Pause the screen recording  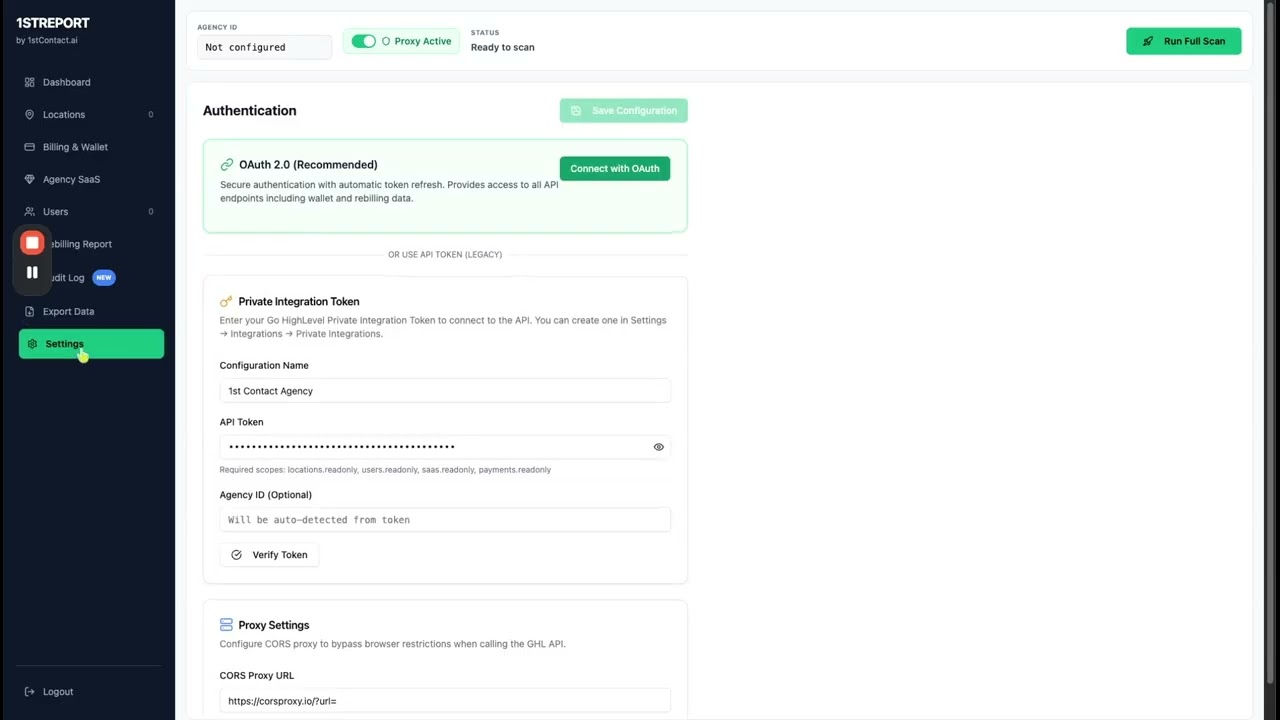coord(32,272)
